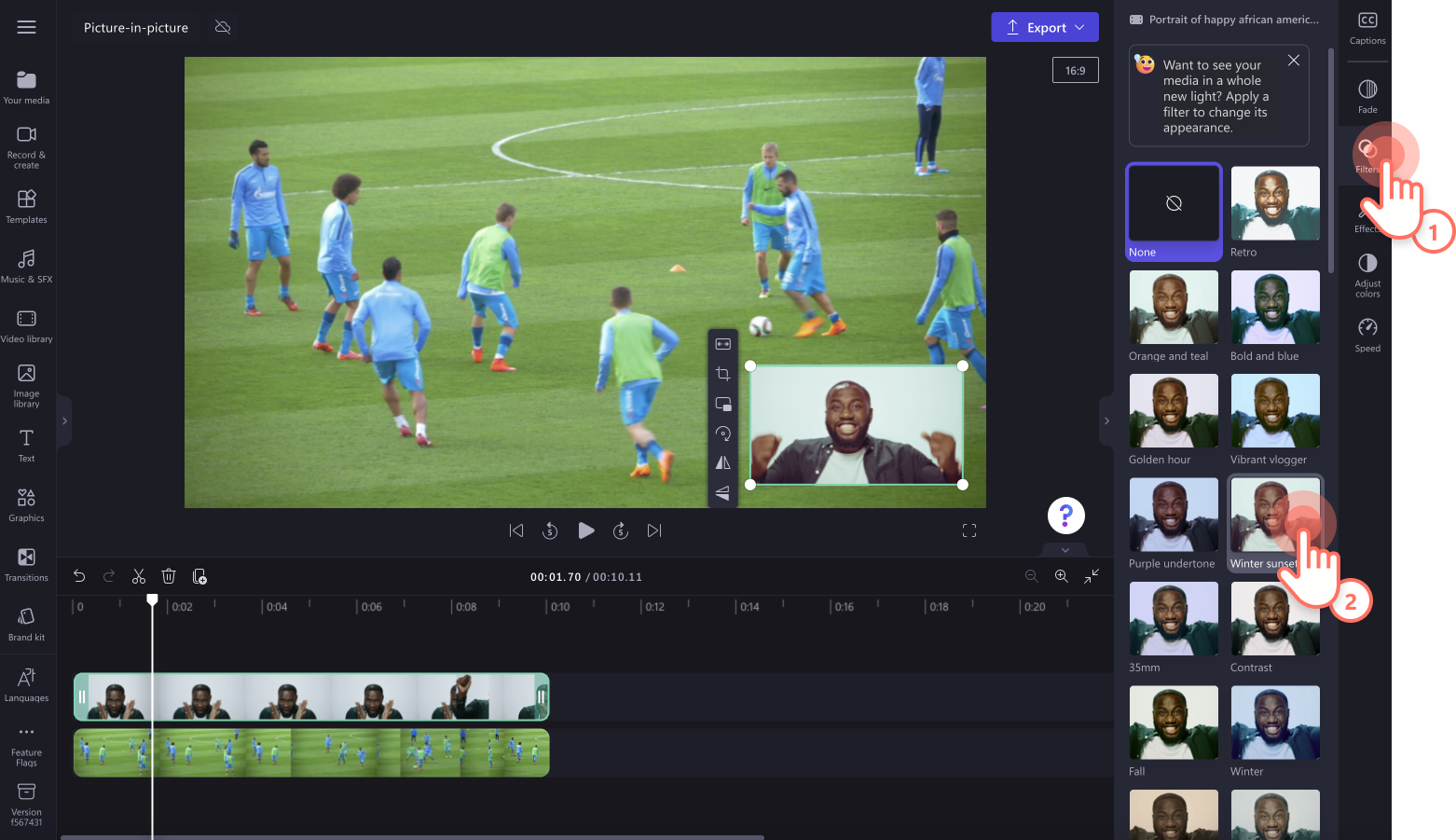Viewport: 1456px width, 840px height.
Task: Open Music & SFX library
Action: click(26, 266)
